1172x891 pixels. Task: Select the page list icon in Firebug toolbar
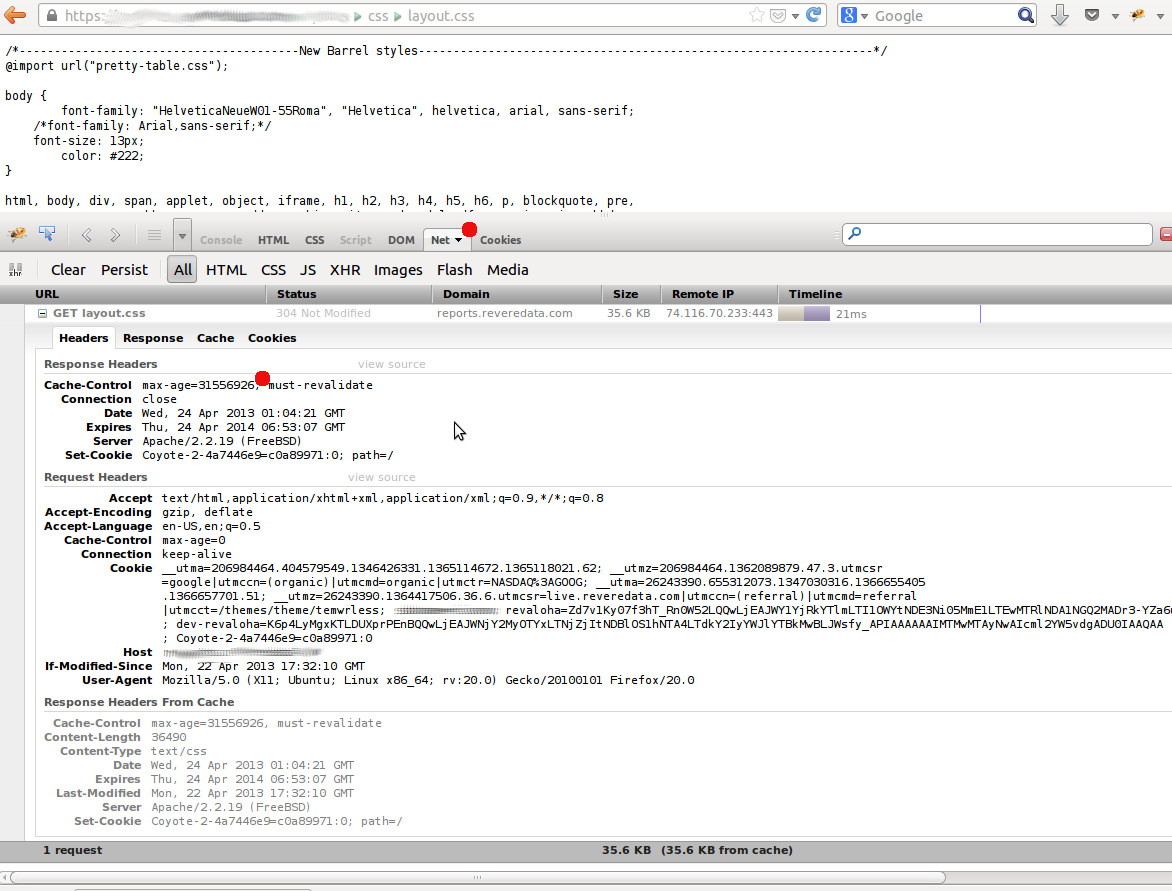[154, 234]
